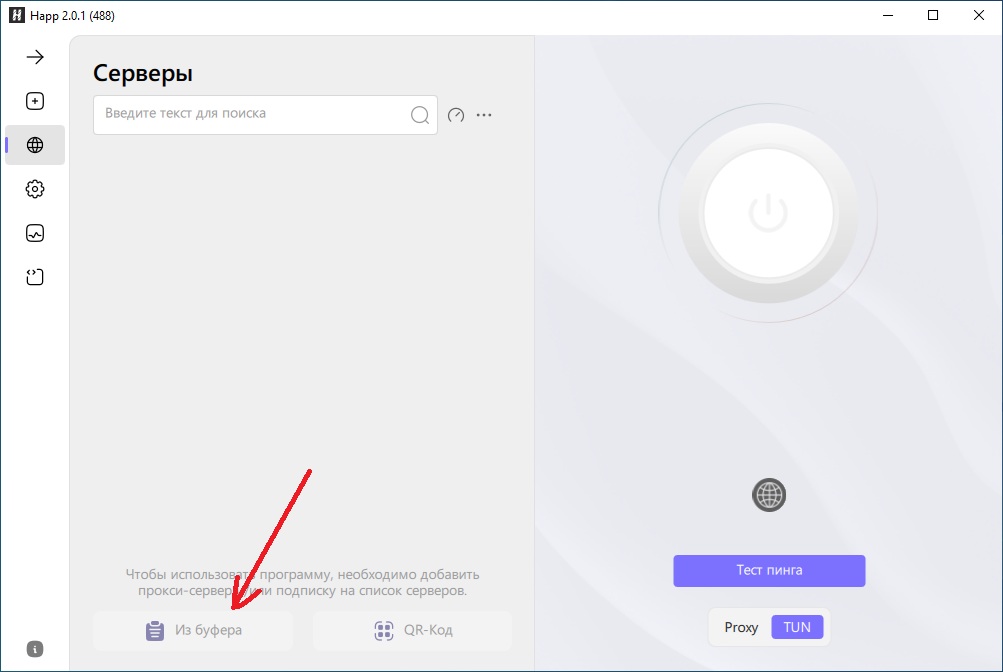This screenshot has height=672, width=1003.
Task: Click the QR-Код button
Action: (412, 631)
